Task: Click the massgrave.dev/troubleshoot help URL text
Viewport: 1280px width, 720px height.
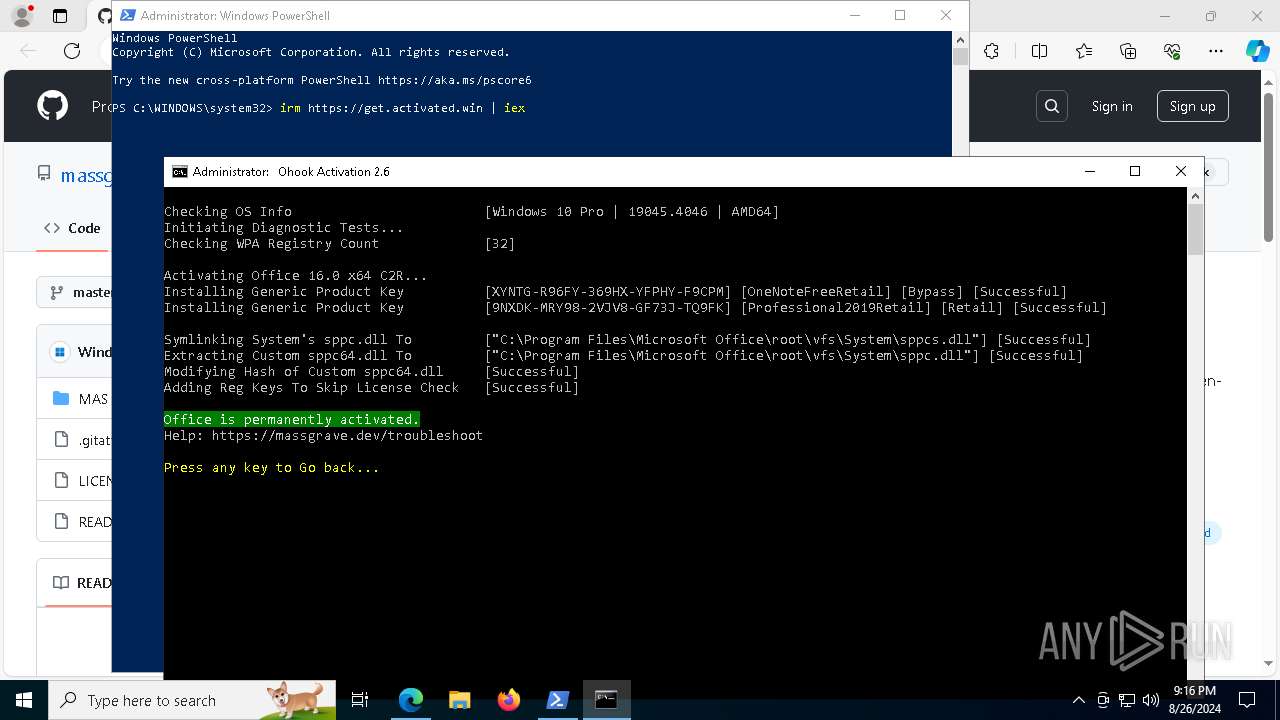Action: 347,435
